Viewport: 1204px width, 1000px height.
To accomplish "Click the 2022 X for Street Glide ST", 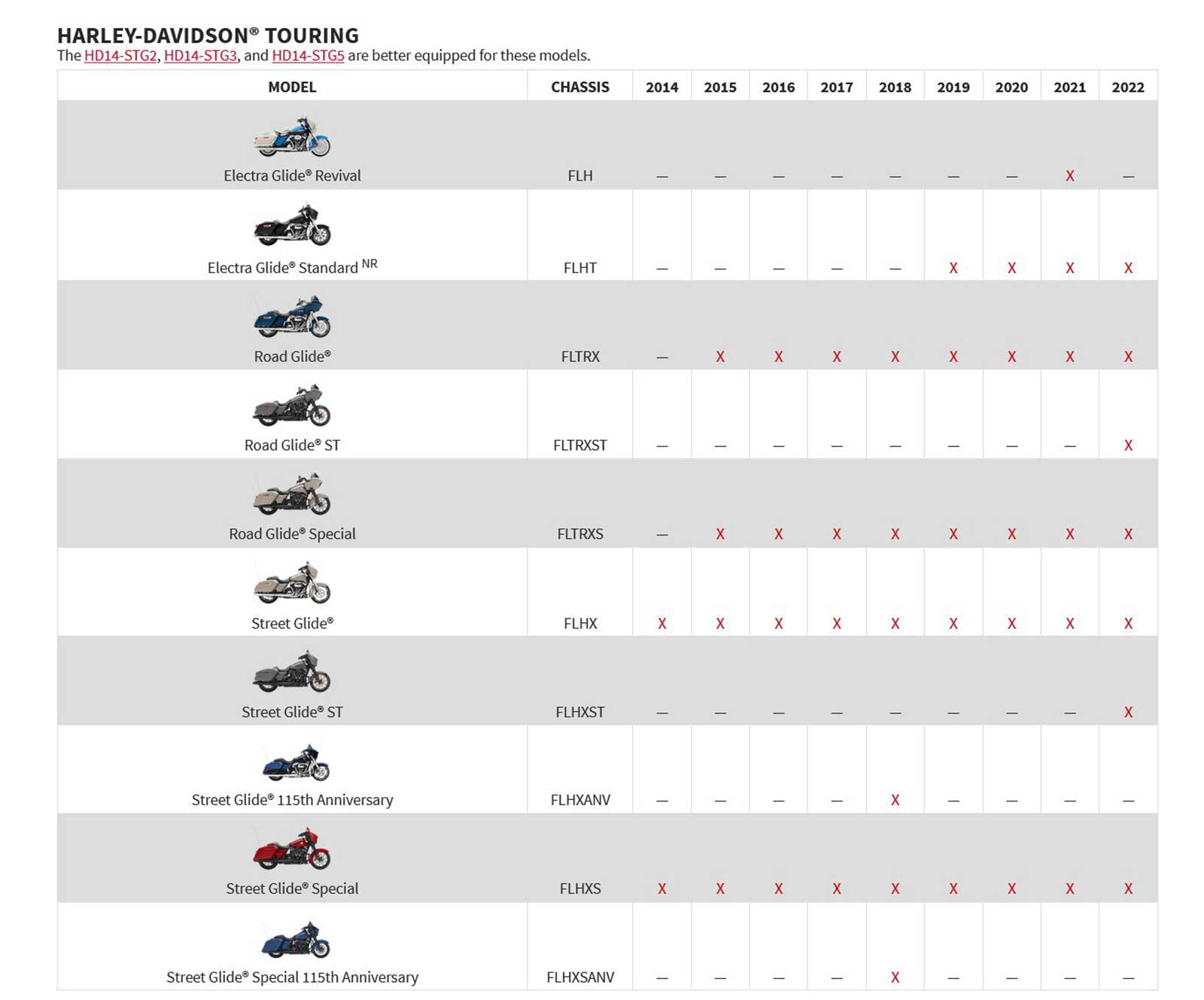I will (1128, 713).
